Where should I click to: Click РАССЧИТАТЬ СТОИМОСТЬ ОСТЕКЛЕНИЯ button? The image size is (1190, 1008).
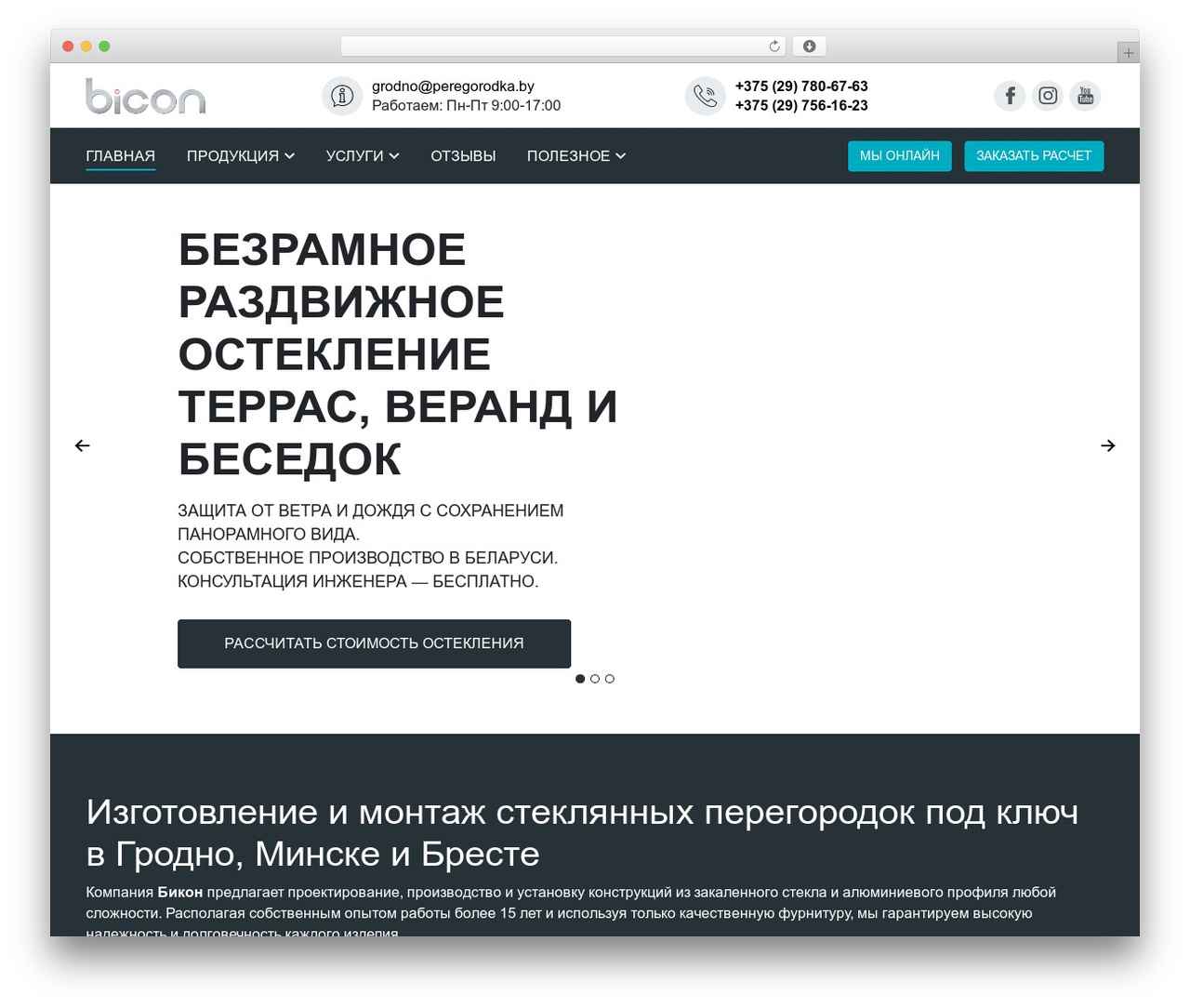pos(374,643)
